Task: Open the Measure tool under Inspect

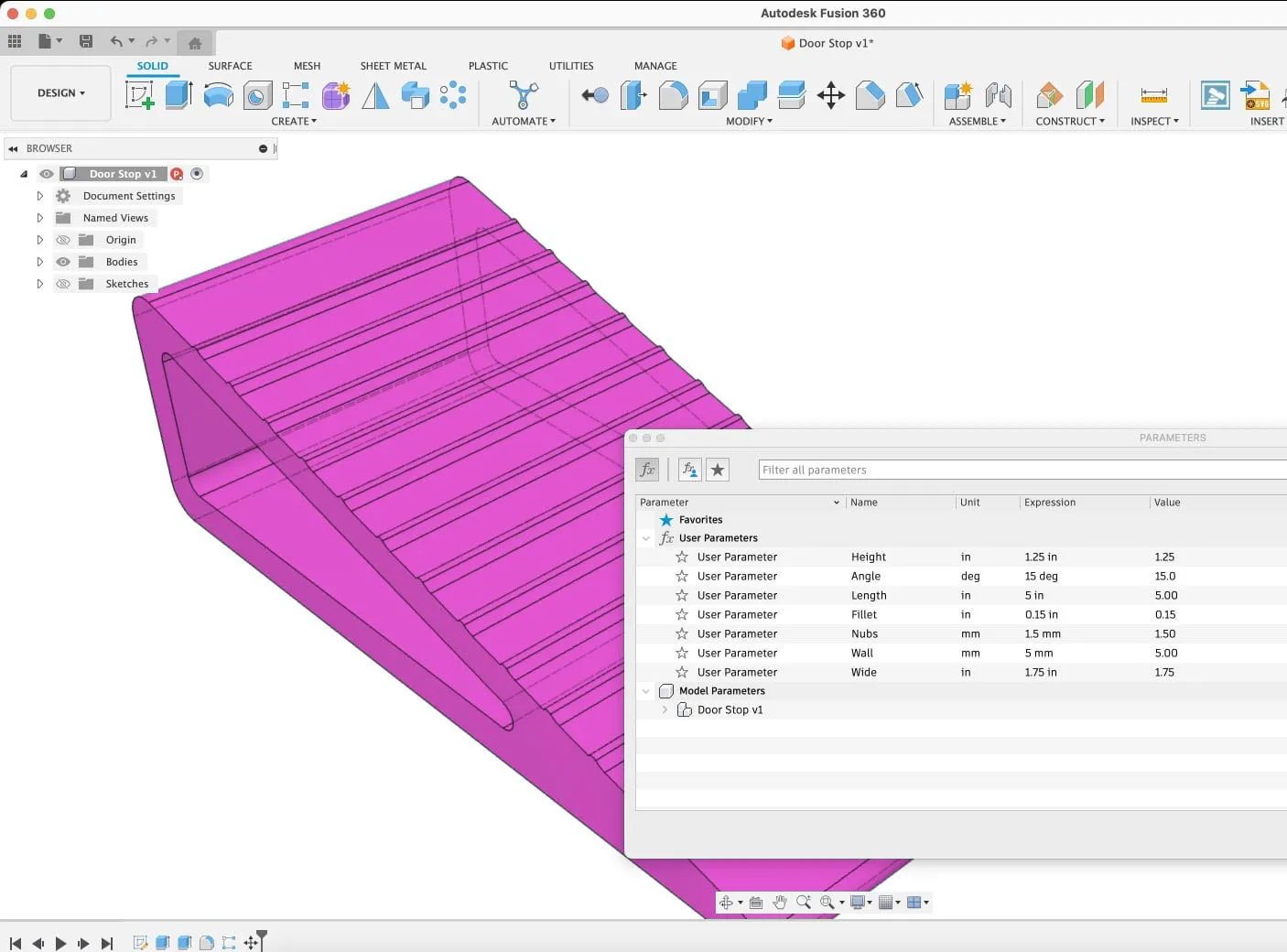Action: [x=1153, y=94]
